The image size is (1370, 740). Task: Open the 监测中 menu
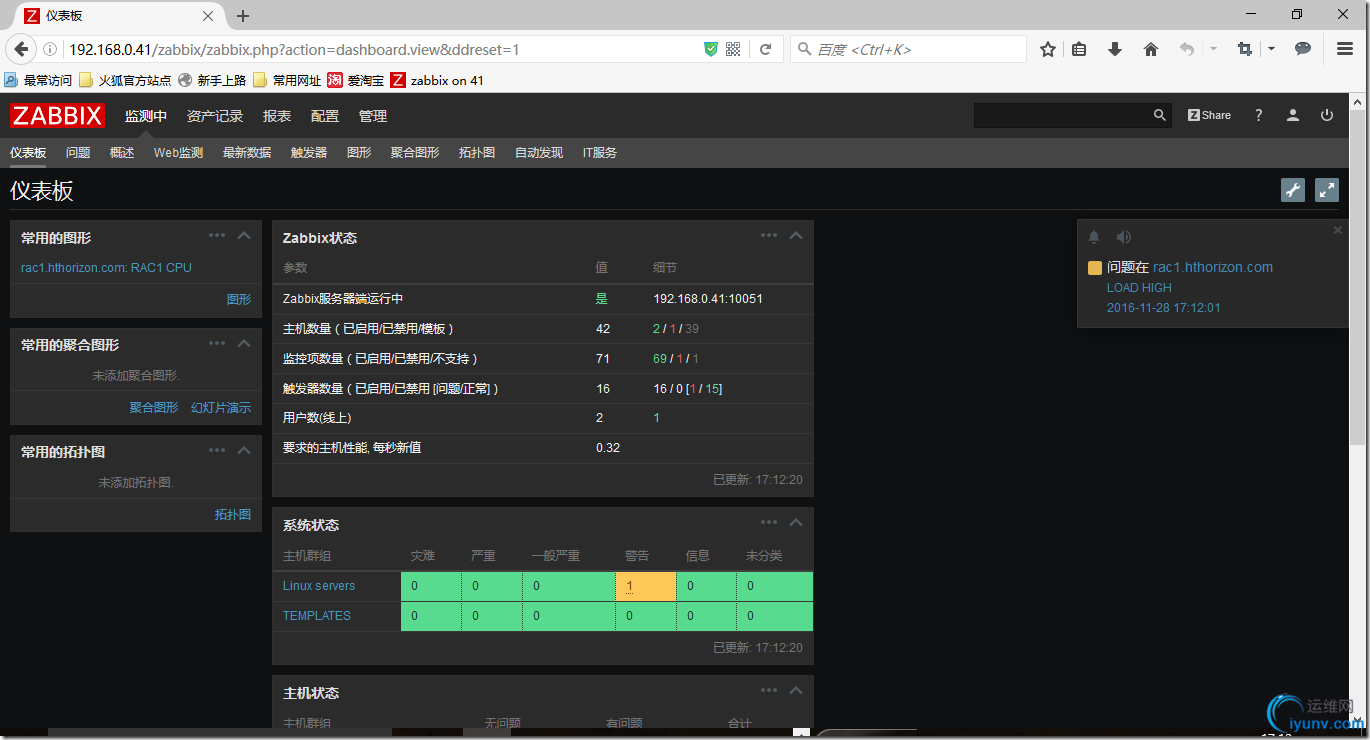click(146, 115)
